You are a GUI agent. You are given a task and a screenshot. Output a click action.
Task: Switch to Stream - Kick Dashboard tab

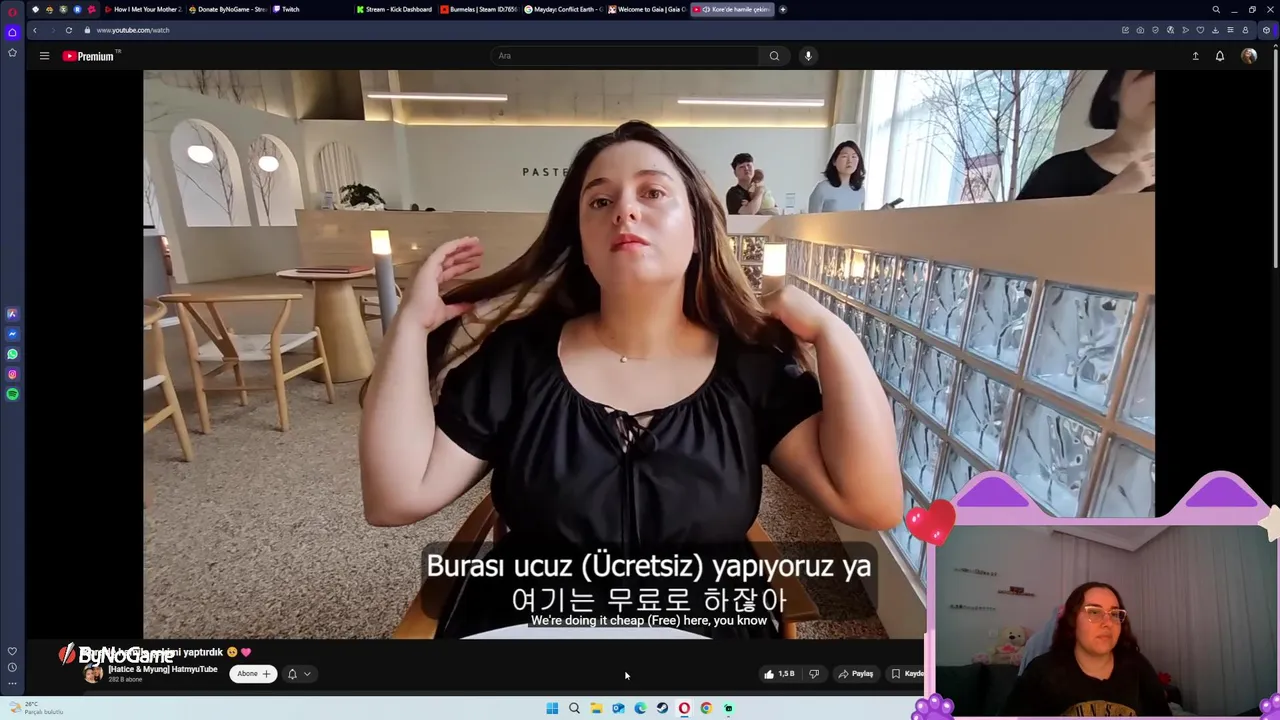click(395, 9)
